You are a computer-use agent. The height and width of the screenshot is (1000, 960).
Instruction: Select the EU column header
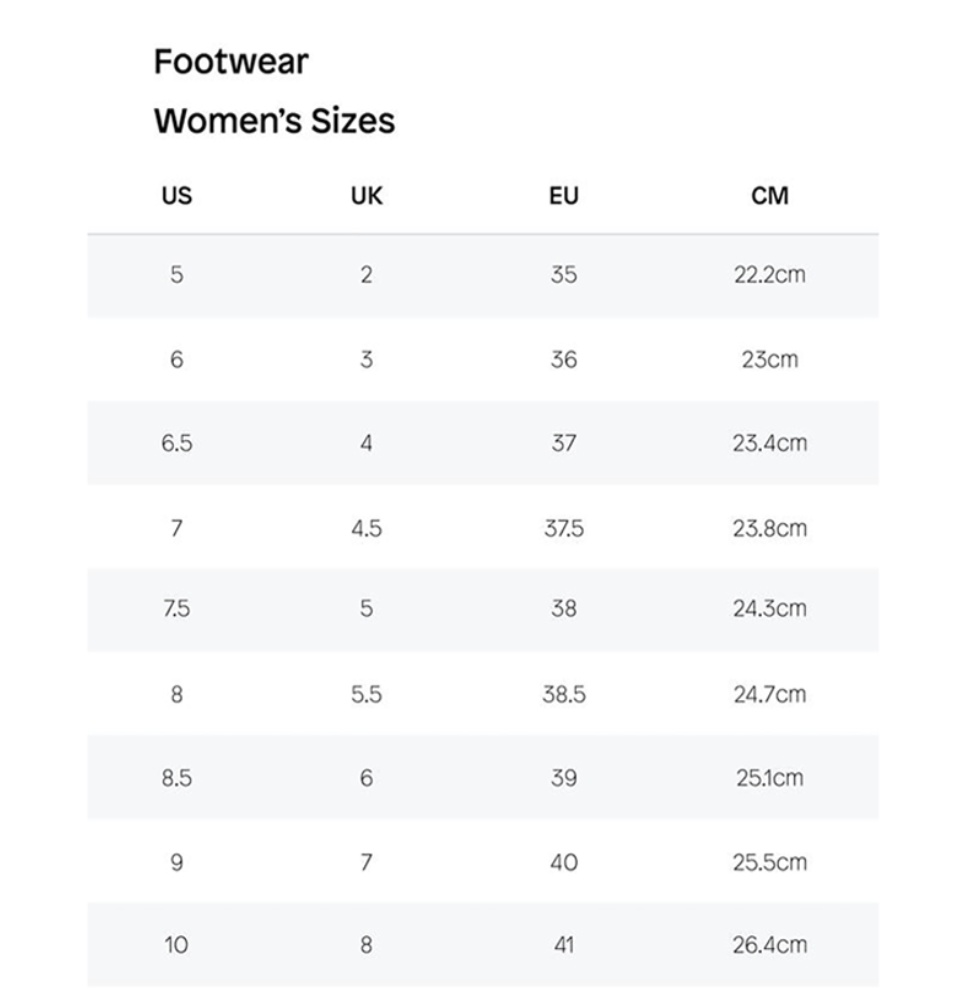[x=564, y=196]
